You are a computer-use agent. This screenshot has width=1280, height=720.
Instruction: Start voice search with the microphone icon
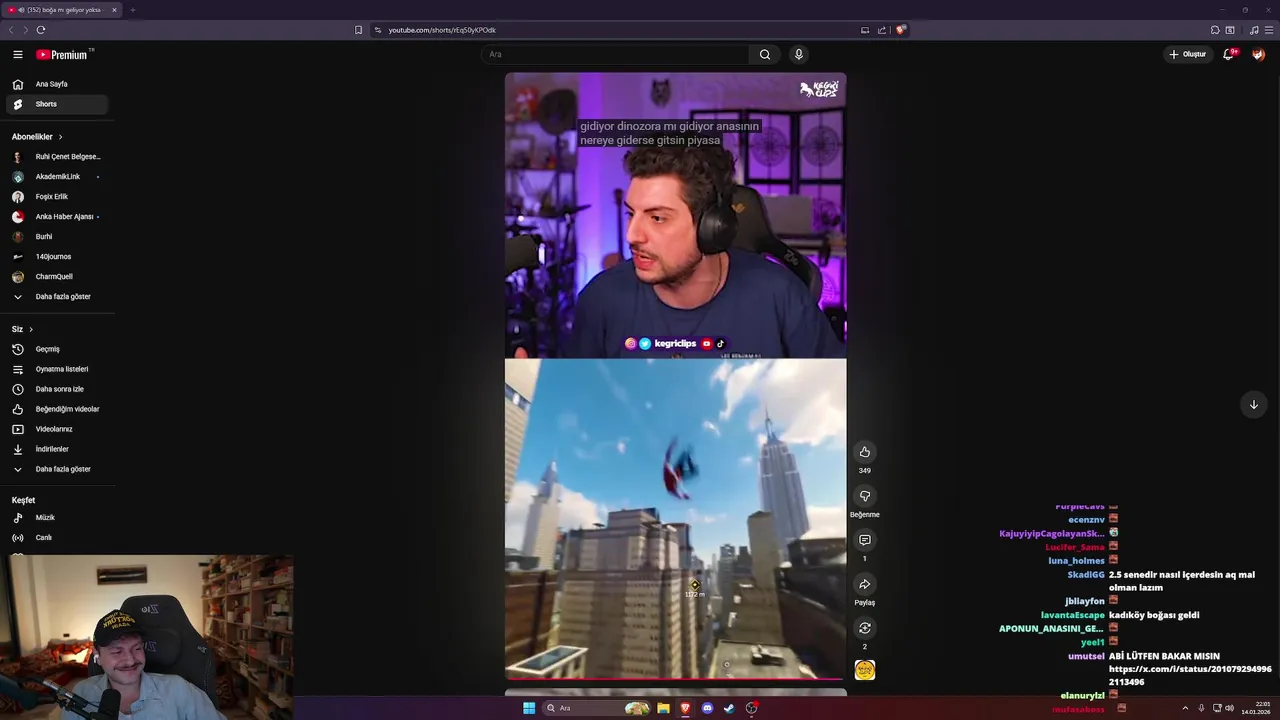798,54
